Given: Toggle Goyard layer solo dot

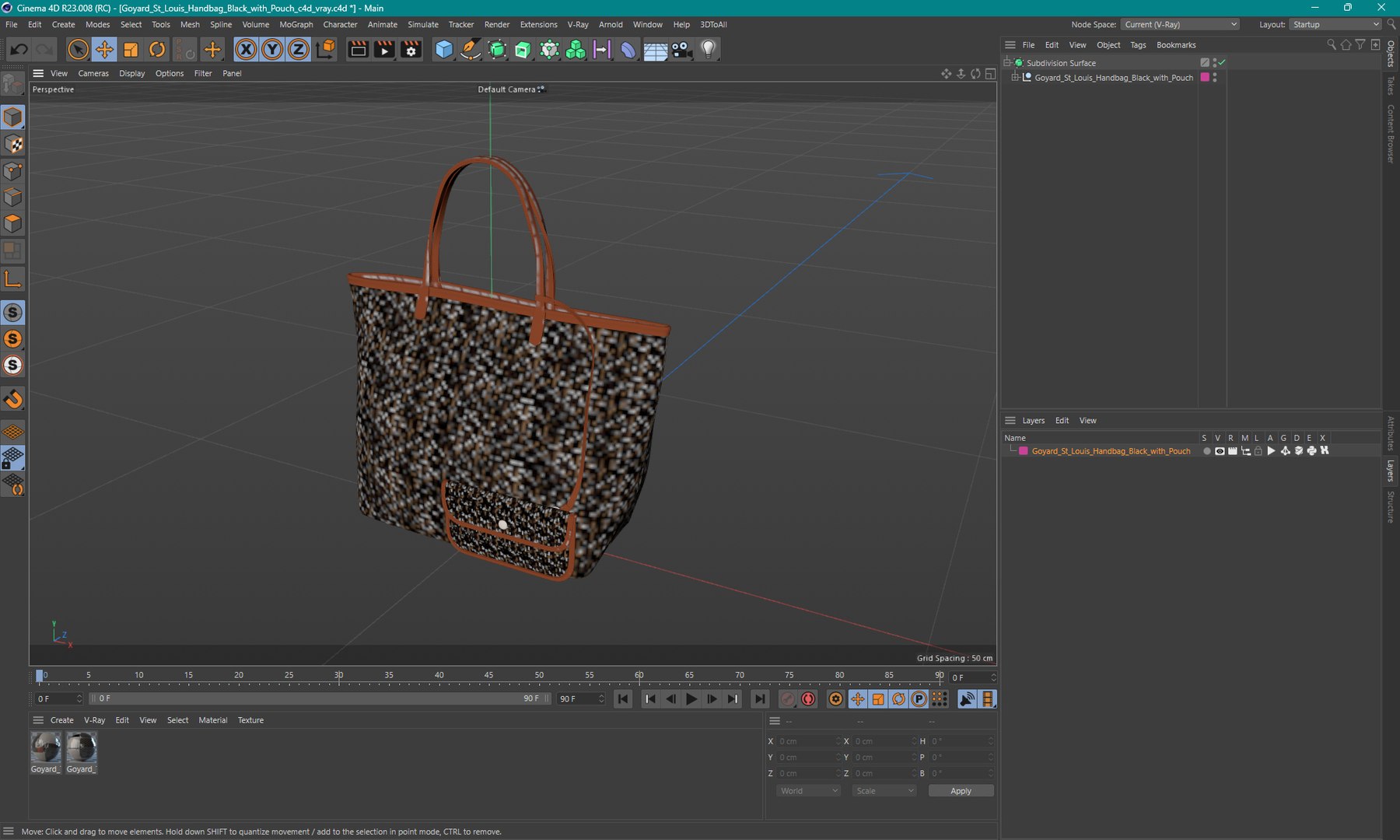Looking at the screenshot, I should 1206,451.
